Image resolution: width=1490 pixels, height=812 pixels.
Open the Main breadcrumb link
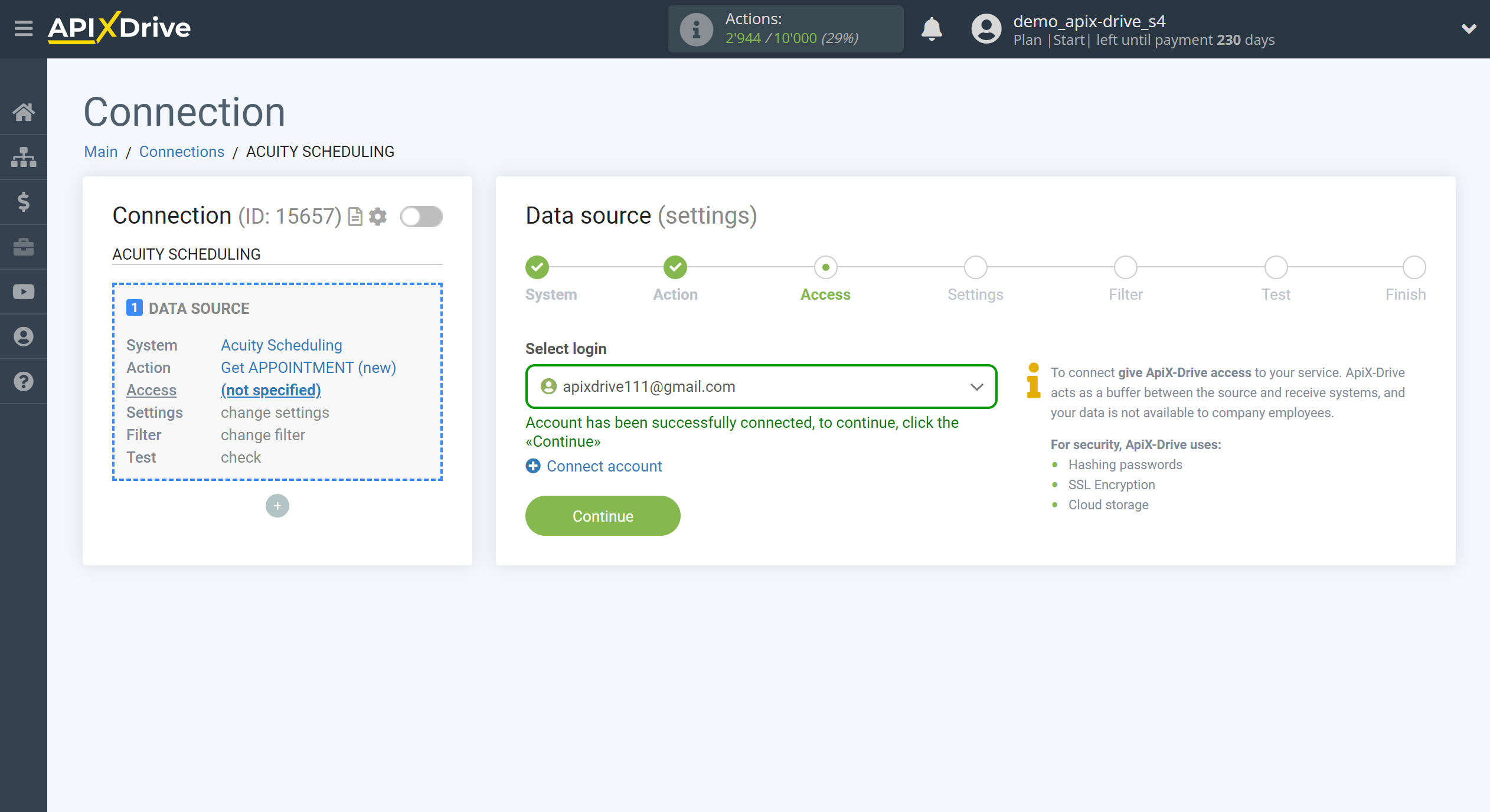point(101,152)
